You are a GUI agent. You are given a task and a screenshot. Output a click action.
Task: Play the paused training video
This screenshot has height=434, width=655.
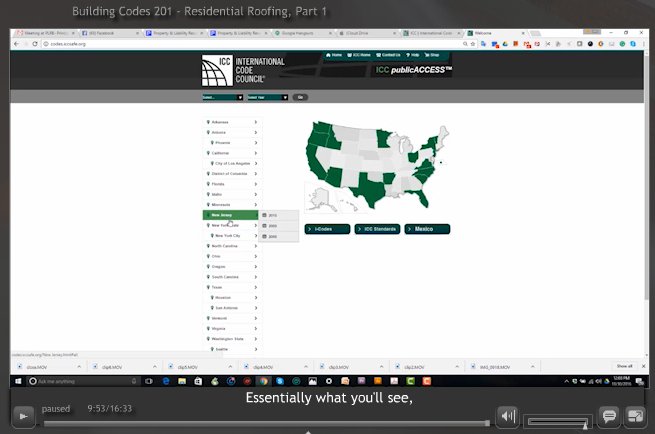point(23,416)
